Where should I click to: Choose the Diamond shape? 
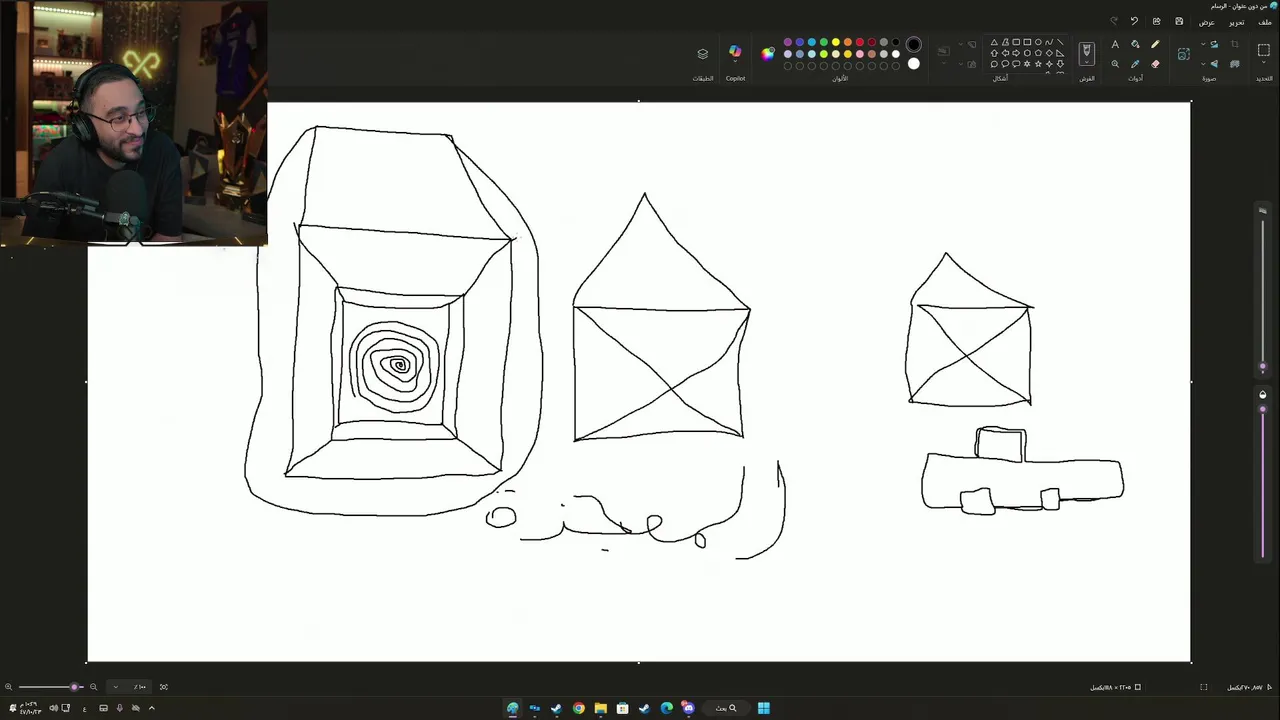(x=1049, y=54)
